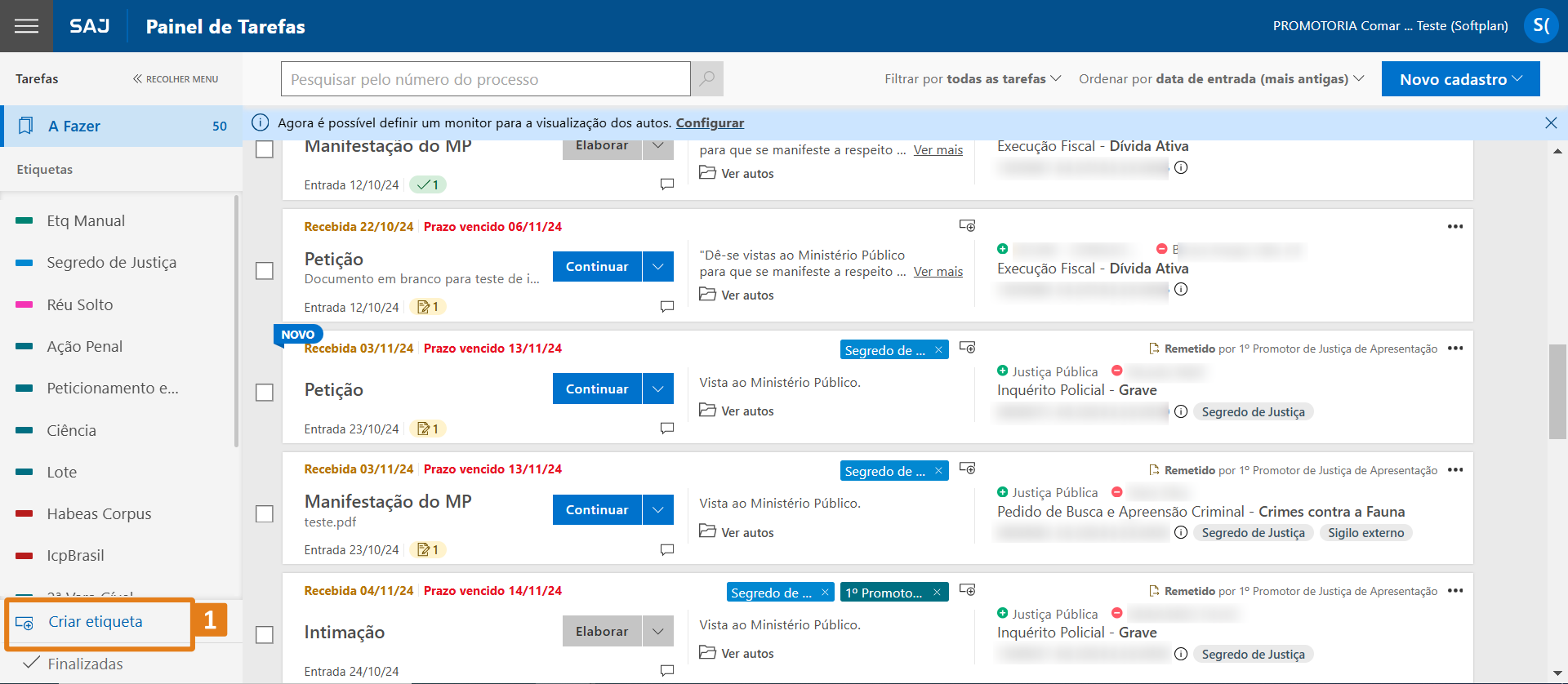This screenshot has height=684, width=1568.
Task: Open three-dots menu on Execução Fiscal Petição card
Action: 1454,227
